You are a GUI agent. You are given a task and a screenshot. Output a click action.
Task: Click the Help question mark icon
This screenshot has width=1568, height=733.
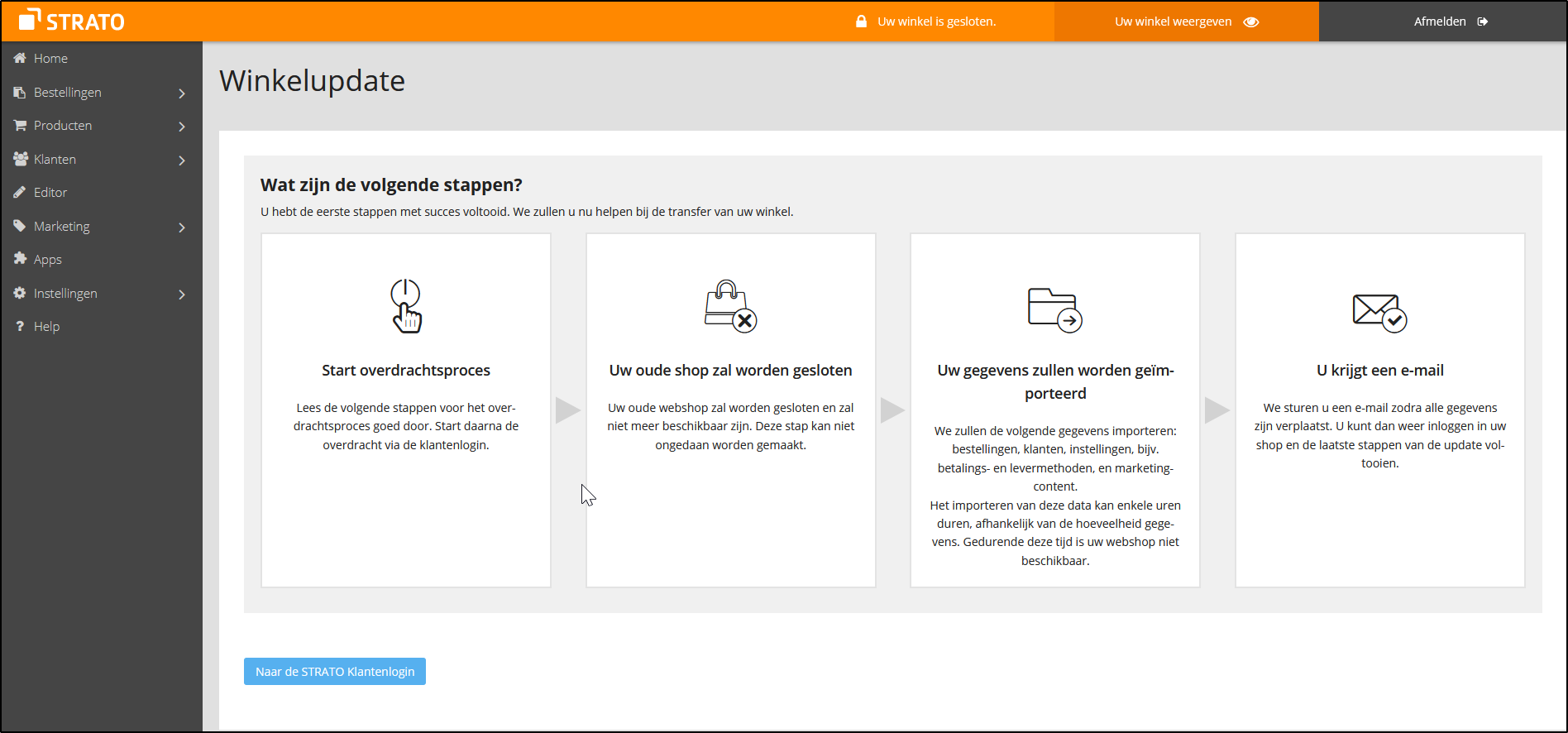[20, 326]
